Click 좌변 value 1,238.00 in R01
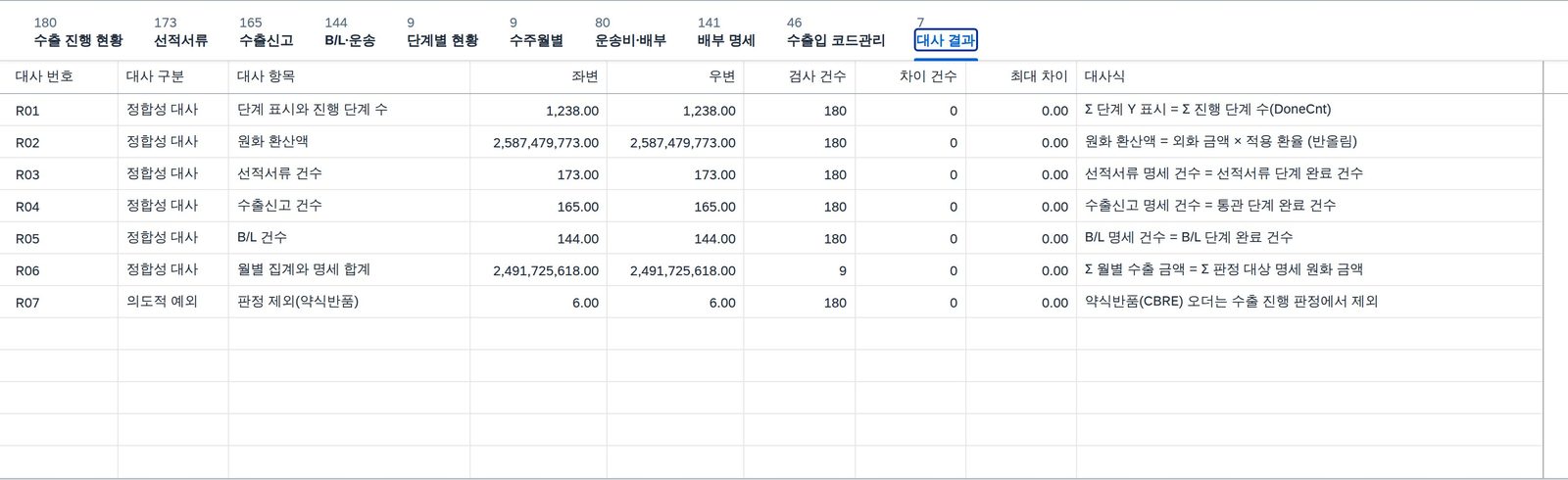 click(x=538, y=110)
